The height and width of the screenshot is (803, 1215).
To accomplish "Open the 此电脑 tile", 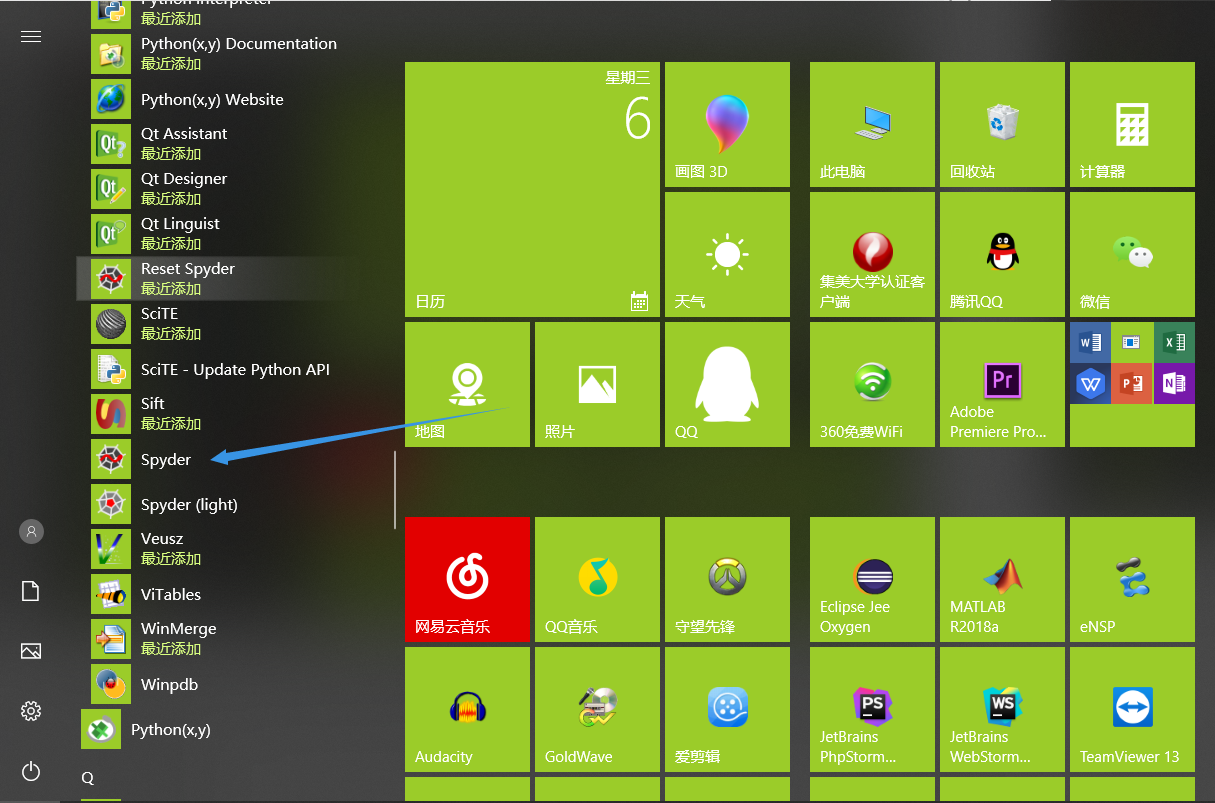I will coord(872,124).
